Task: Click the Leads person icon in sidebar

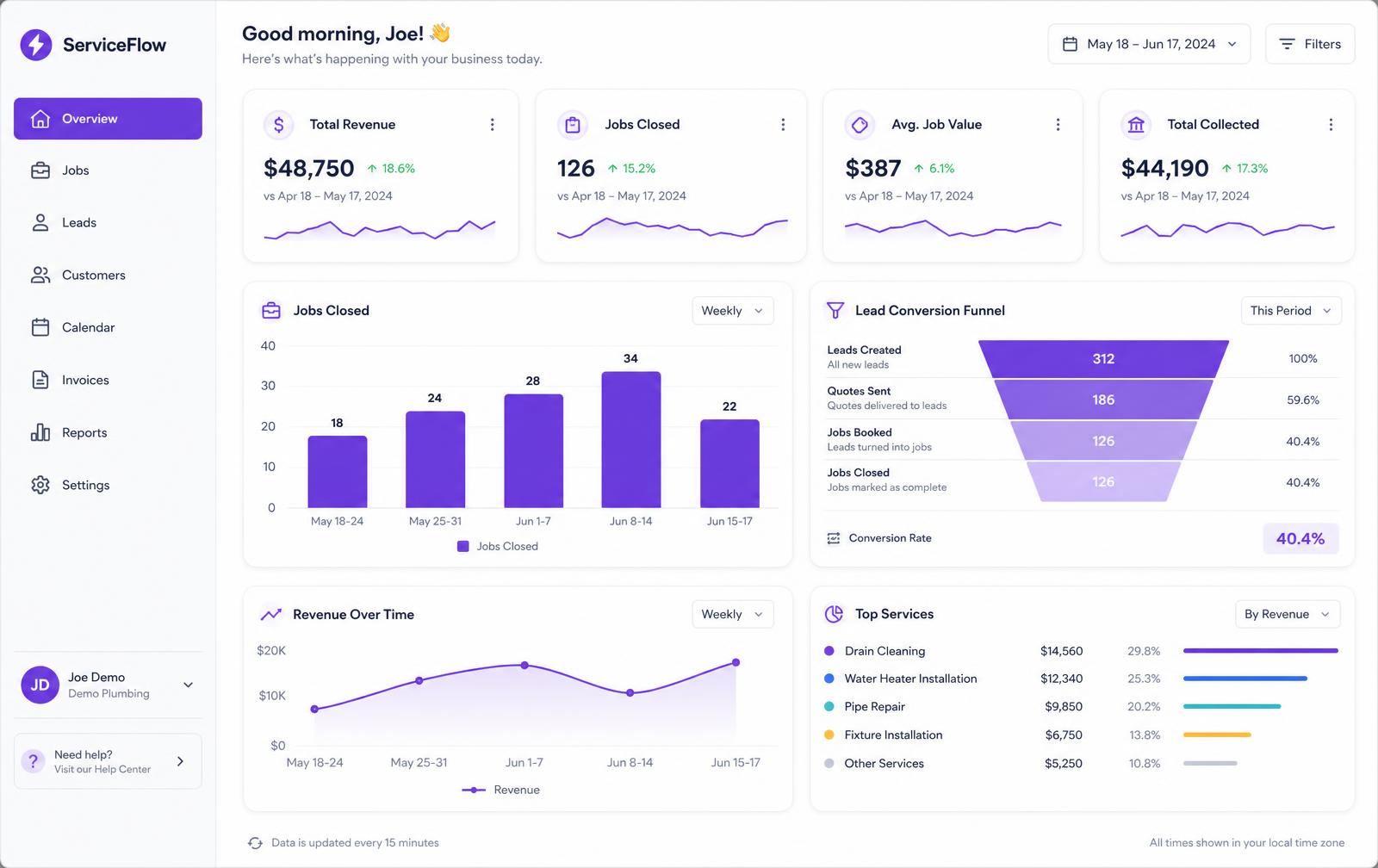Action: (x=40, y=223)
